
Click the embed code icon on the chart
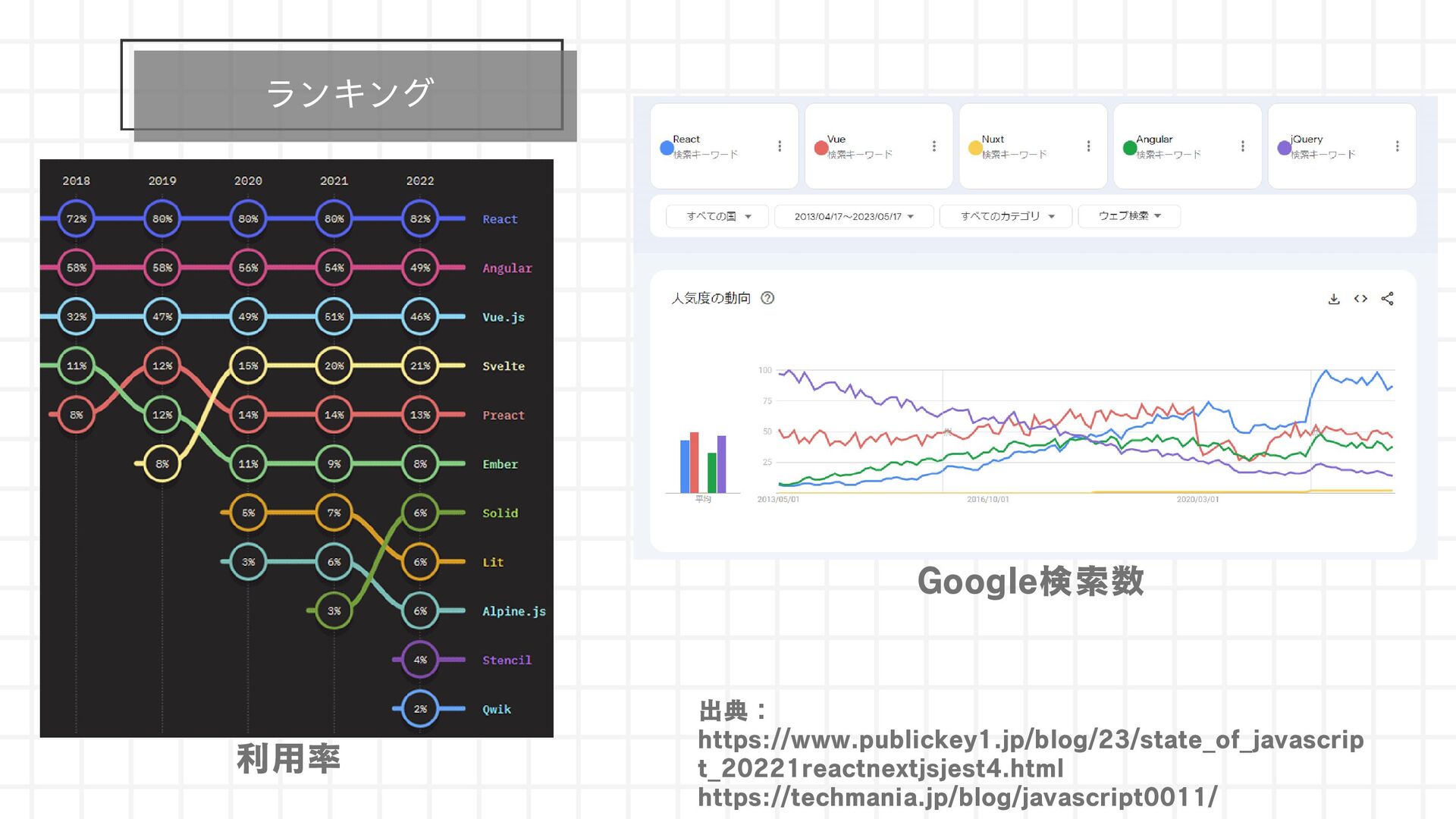(1360, 299)
